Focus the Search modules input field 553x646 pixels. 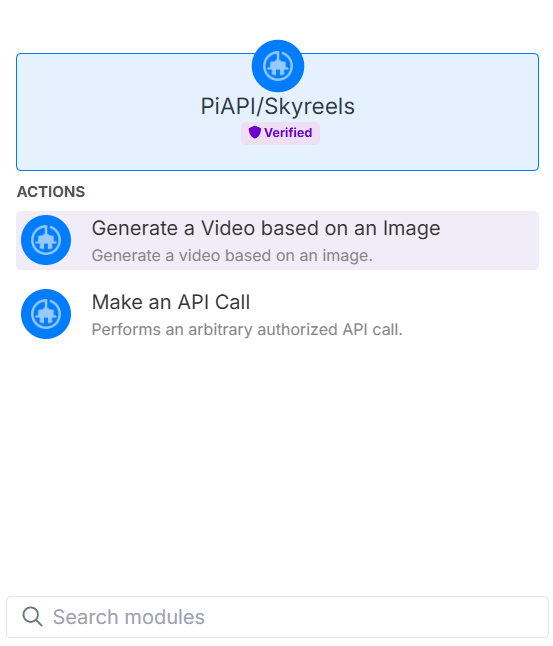pyautogui.click(x=277, y=617)
